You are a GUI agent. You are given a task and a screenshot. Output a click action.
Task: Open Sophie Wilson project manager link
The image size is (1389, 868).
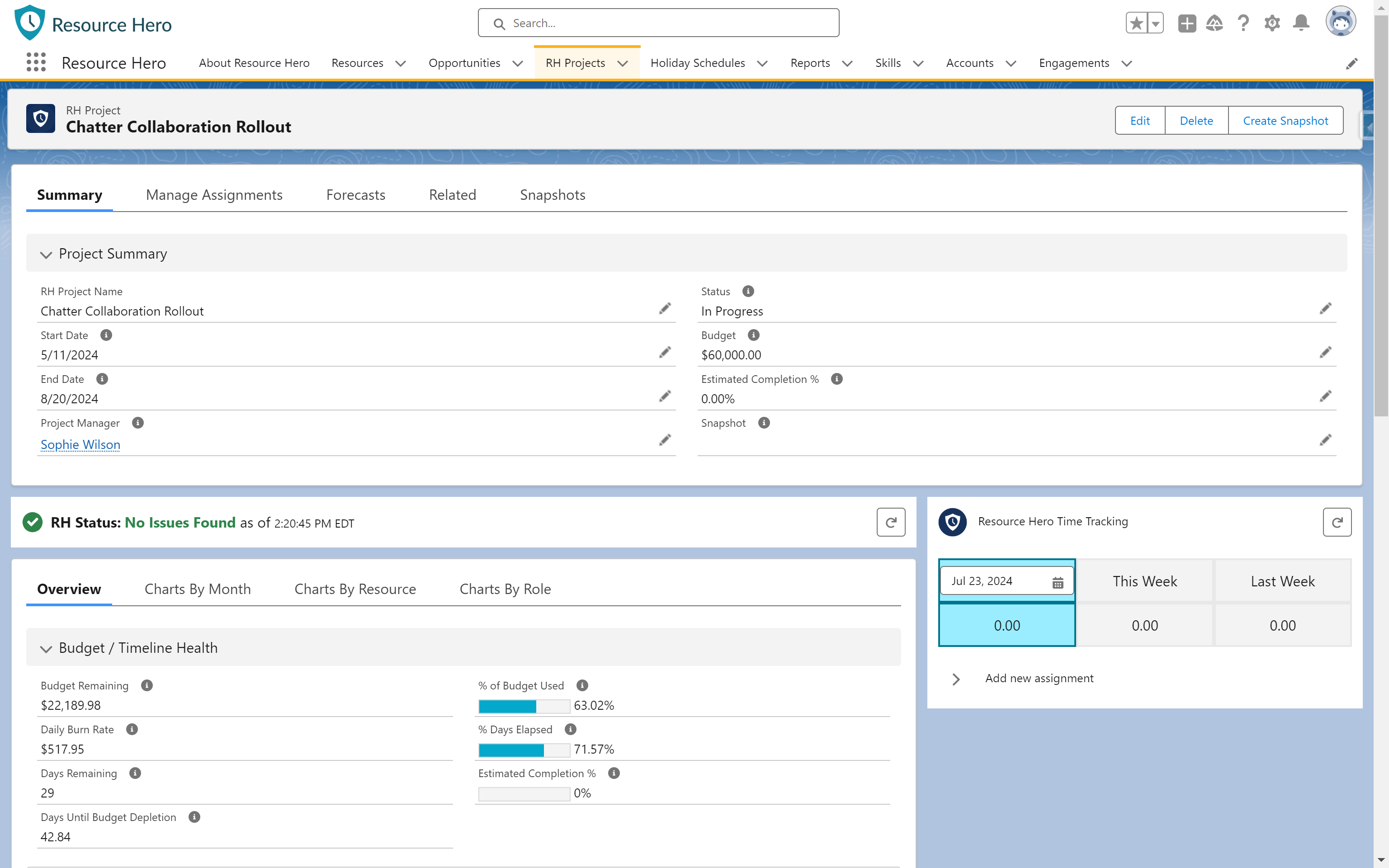80,444
